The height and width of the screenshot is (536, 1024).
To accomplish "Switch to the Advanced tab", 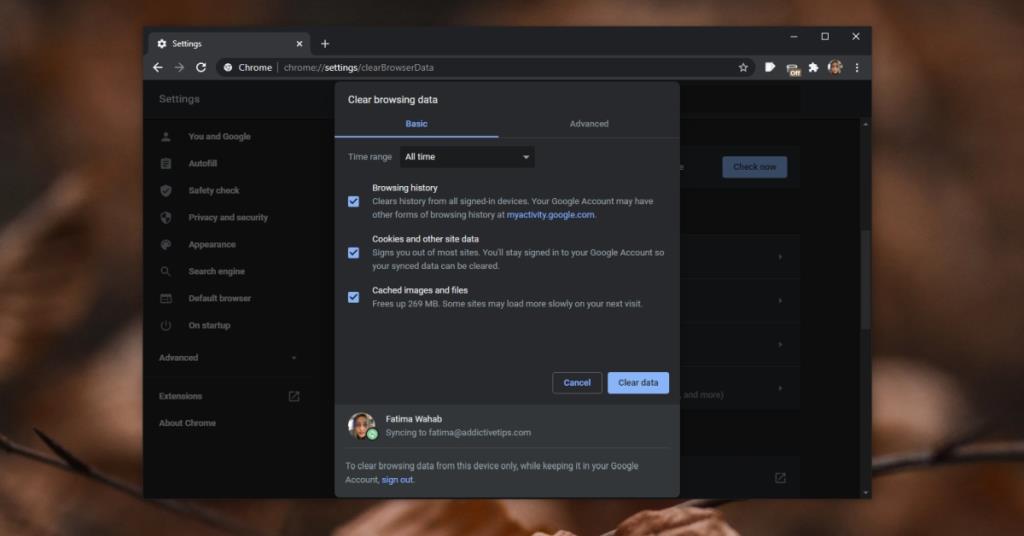I will click(589, 124).
